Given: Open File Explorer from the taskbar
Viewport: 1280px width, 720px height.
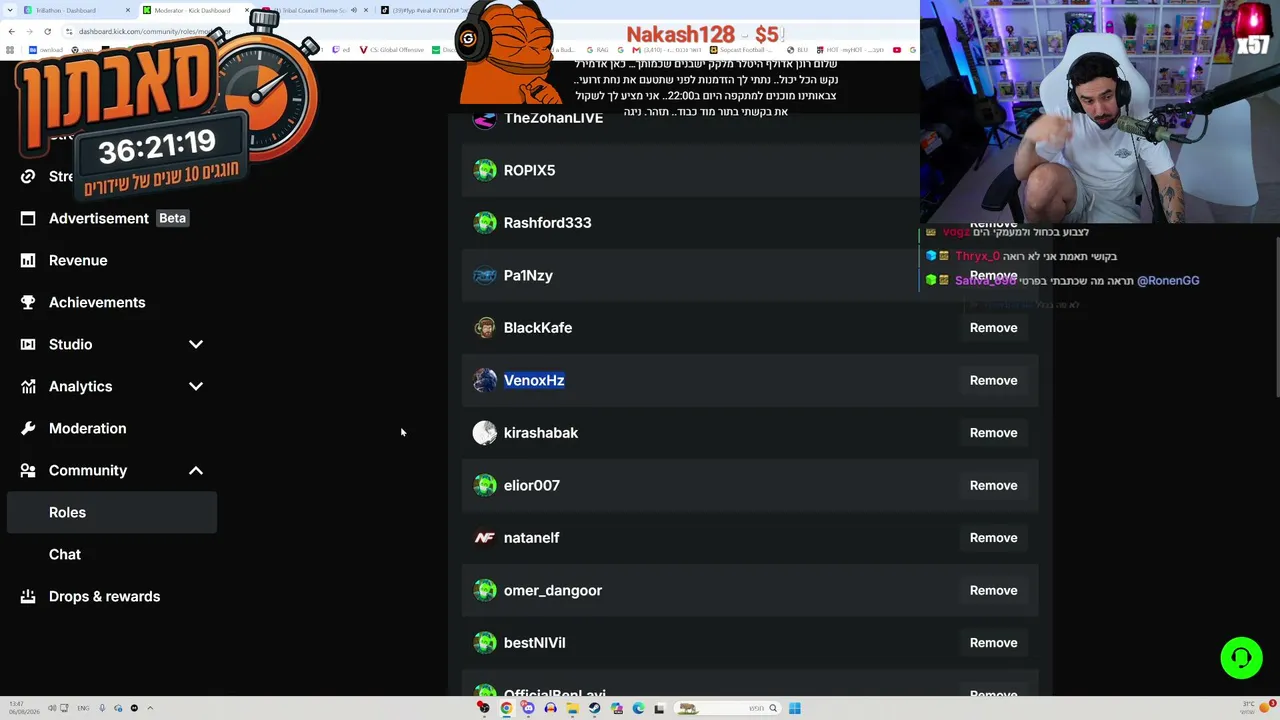Looking at the screenshot, I should [x=572, y=708].
